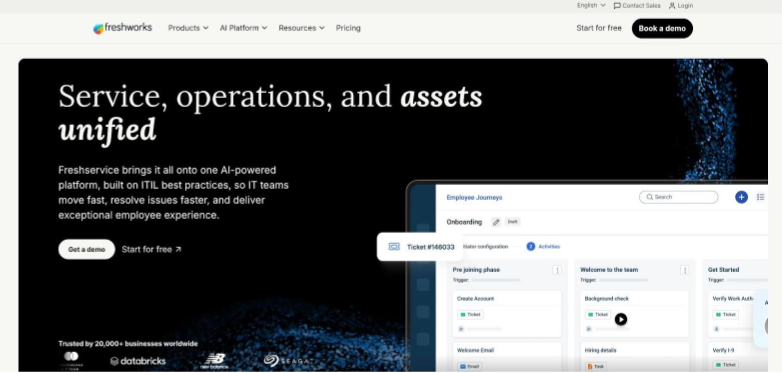Click Start for free with arrow in hero
The height and width of the screenshot is (373, 782).
pyautogui.click(x=152, y=249)
